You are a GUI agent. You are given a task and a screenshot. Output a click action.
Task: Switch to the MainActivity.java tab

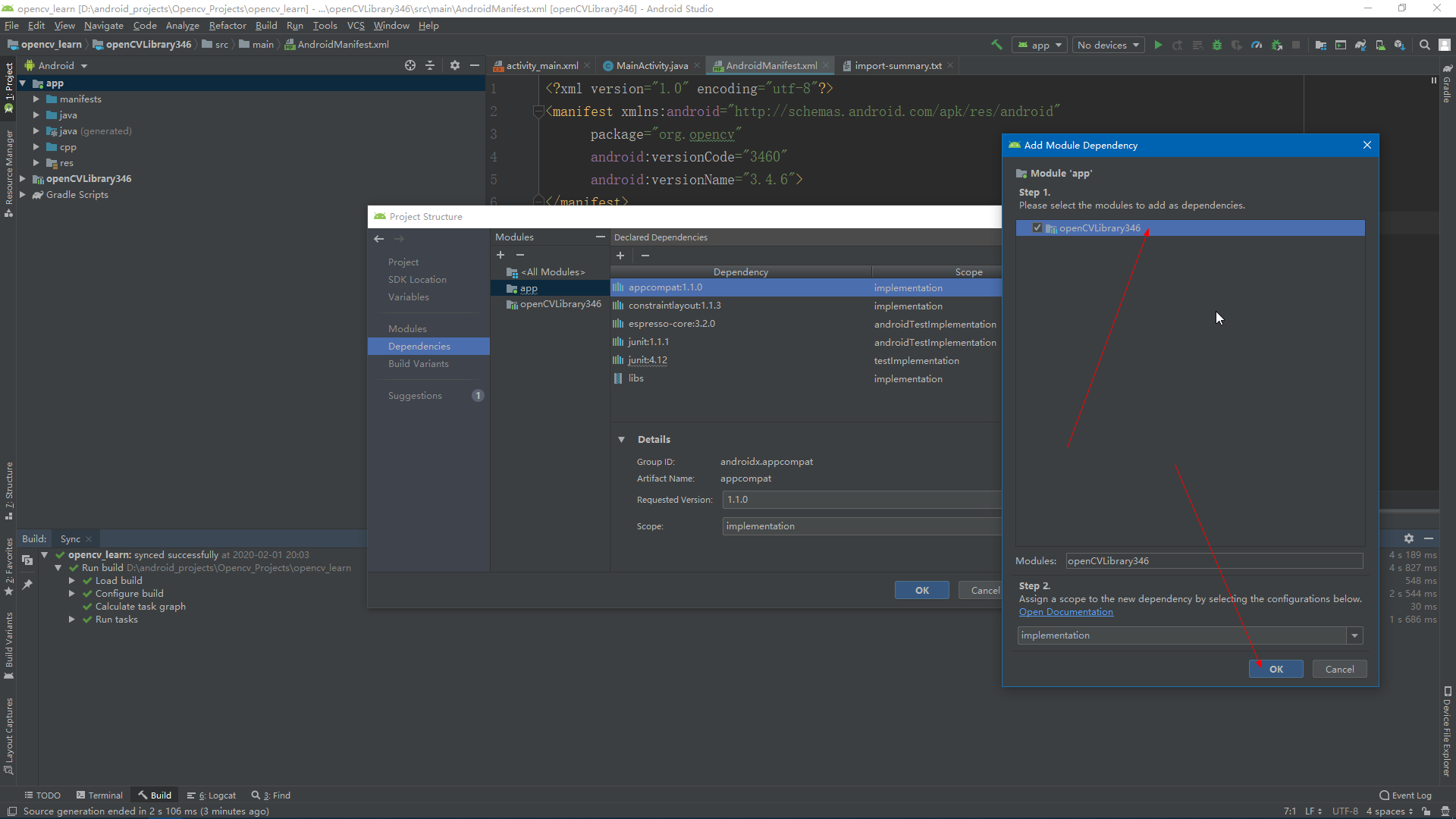pos(651,66)
